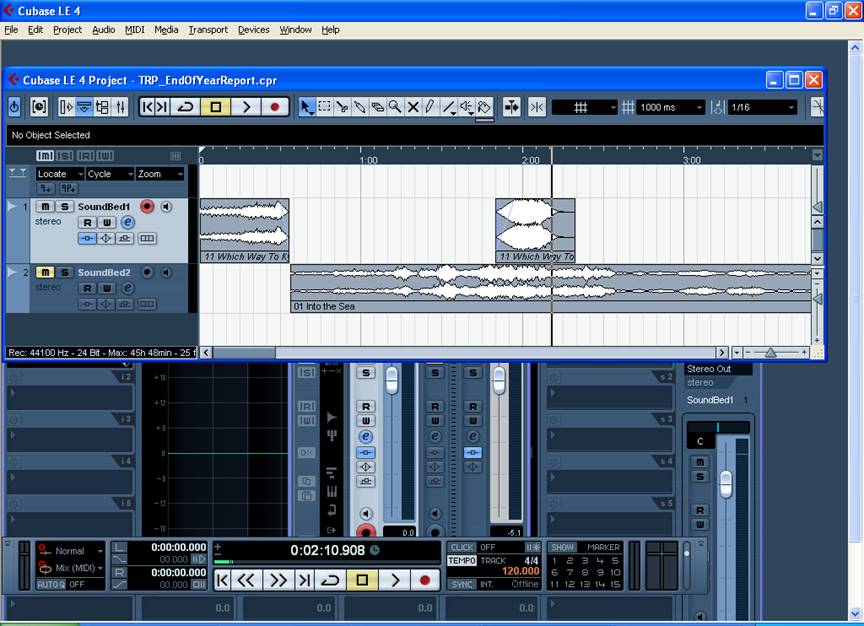Select the Line tool
Image resolution: width=864 pixels, height=626 pixels.
(x=449, y=107)
